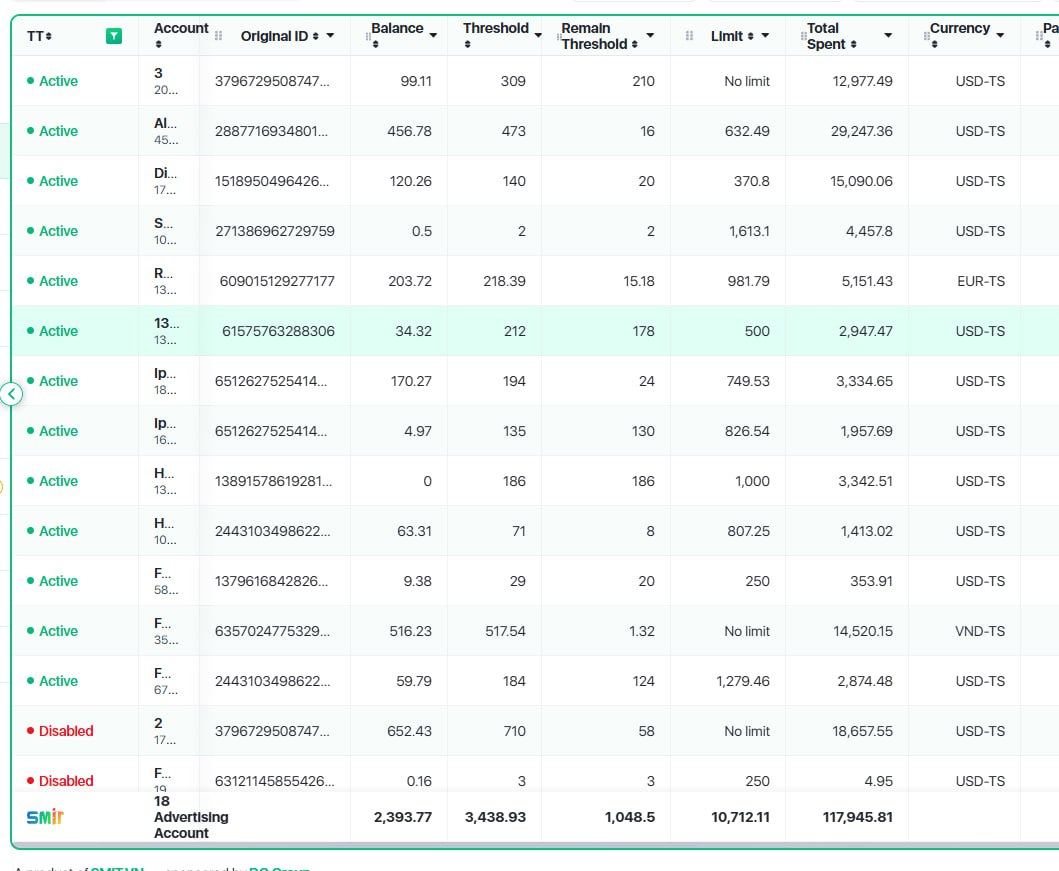Click Original ID 609015129277177 cell

[277, 281]
